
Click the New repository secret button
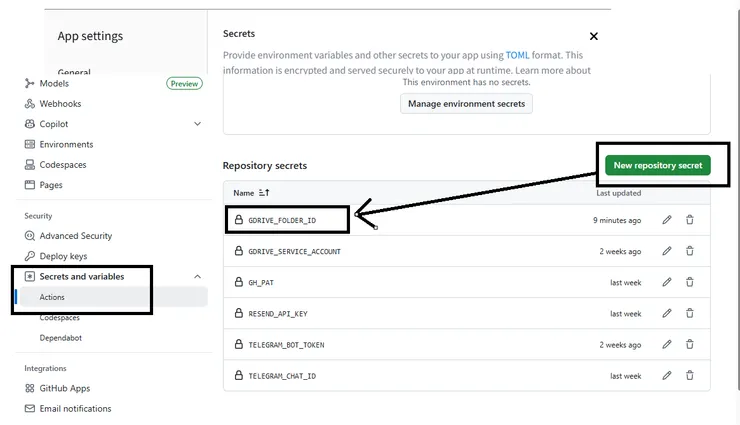coord(657,165)
